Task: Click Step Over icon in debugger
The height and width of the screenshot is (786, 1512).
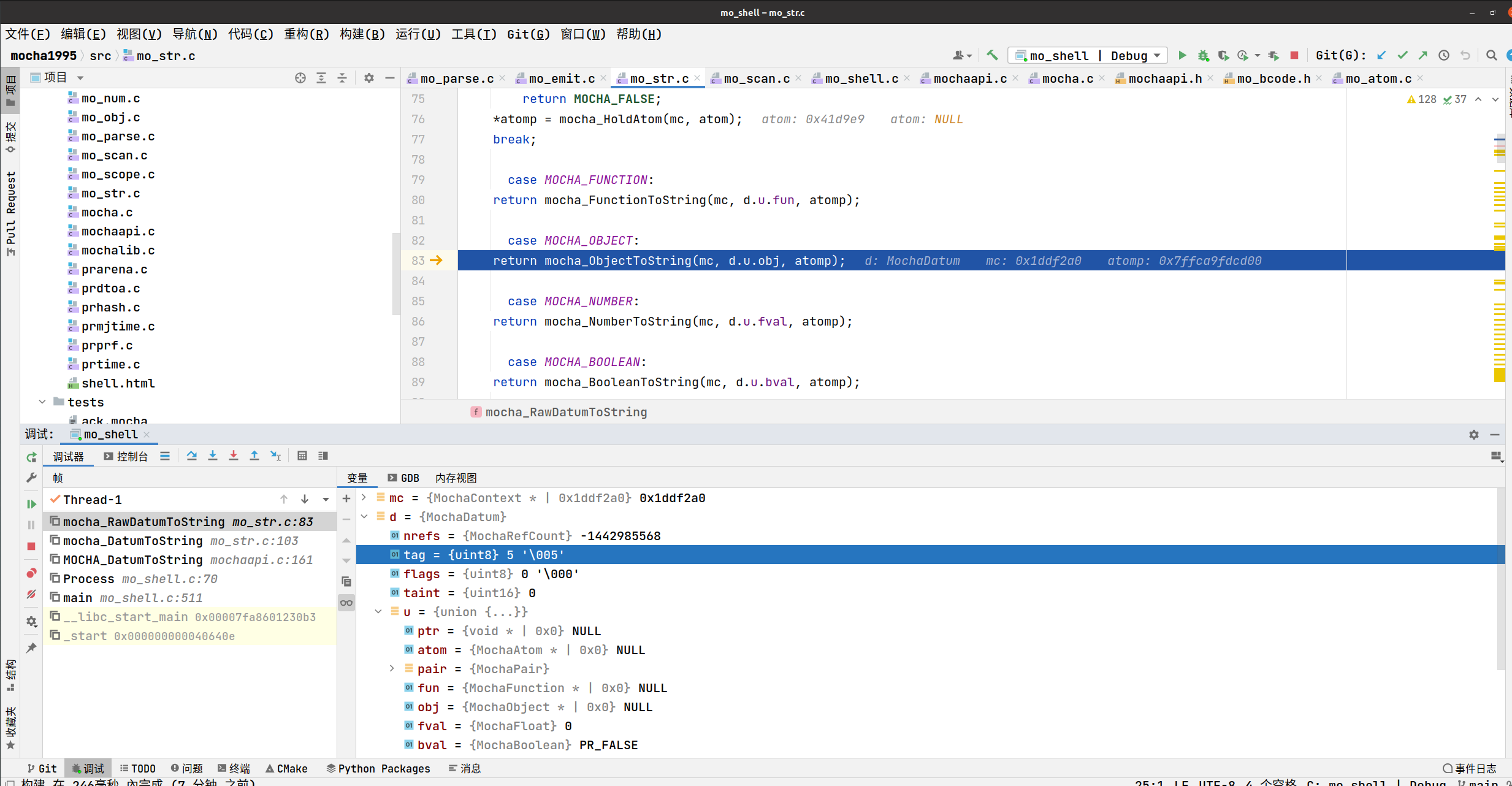Action: pyautogui.click(x=192, y=456)
